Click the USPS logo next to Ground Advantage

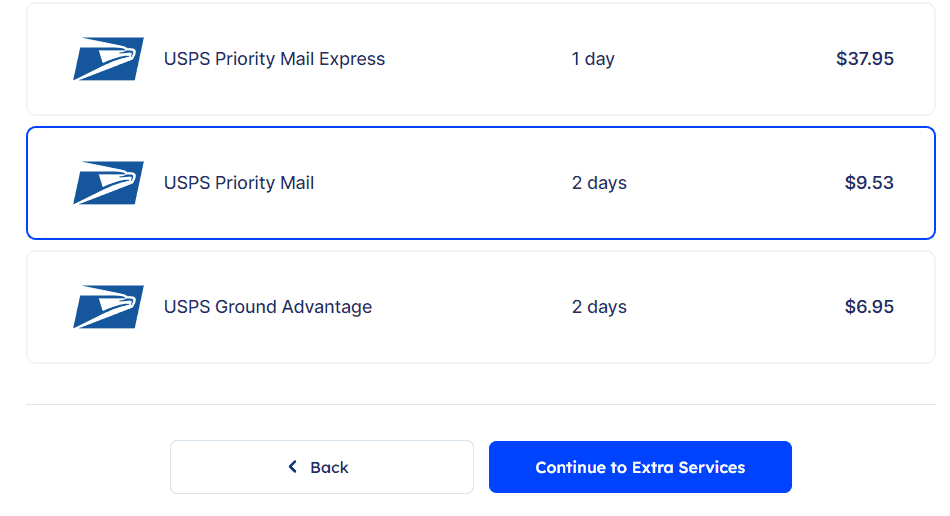[108, 307]
